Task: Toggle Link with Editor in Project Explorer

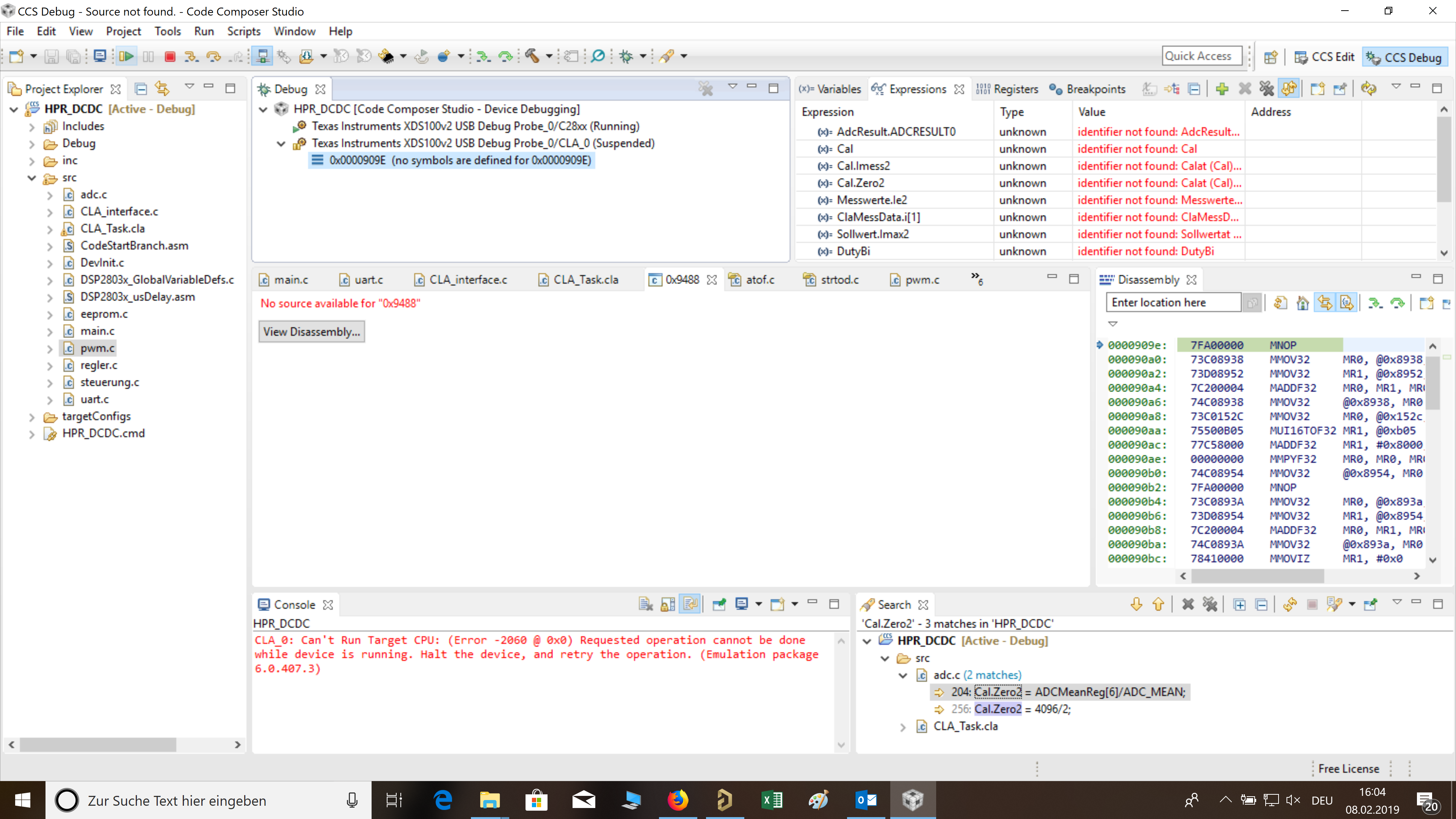Action: (162, 89)
